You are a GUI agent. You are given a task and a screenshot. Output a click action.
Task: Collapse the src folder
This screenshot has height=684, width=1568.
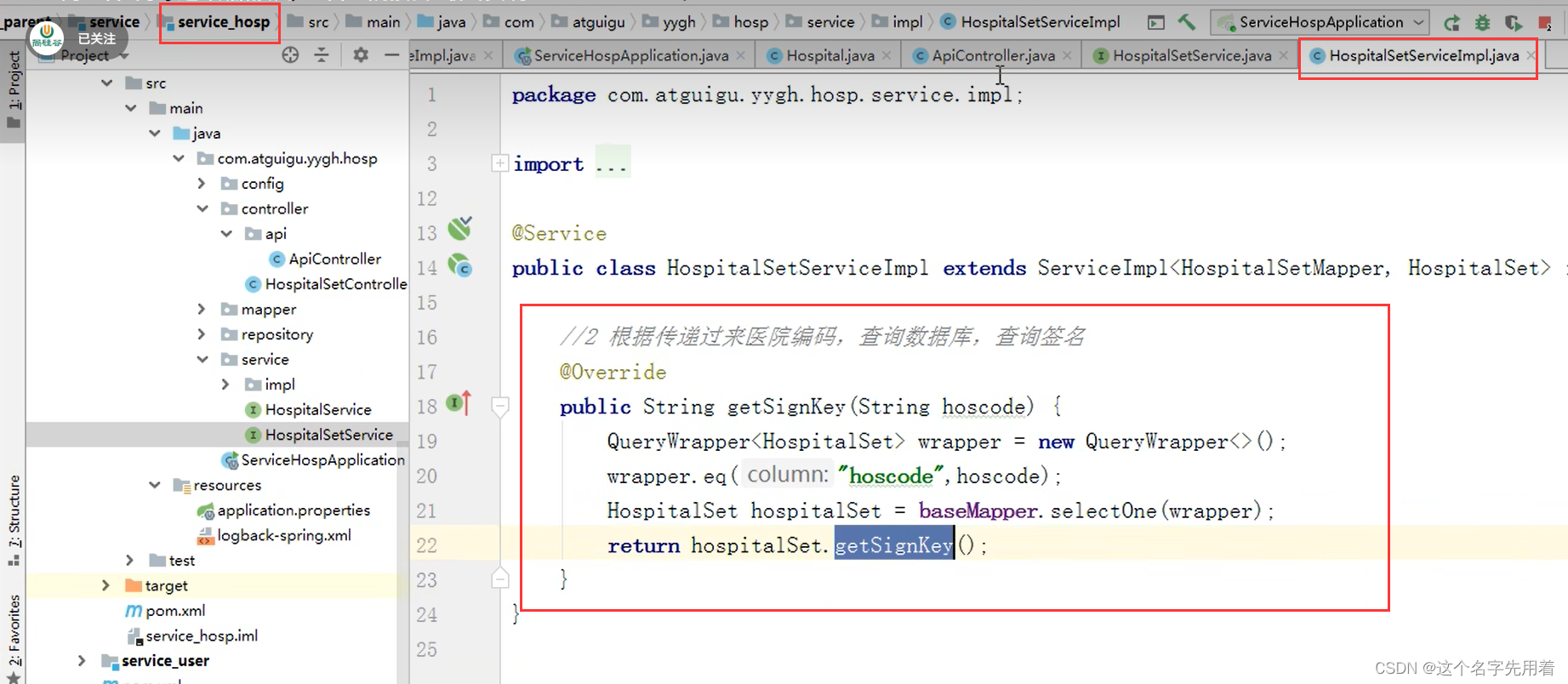click(106, 83)
